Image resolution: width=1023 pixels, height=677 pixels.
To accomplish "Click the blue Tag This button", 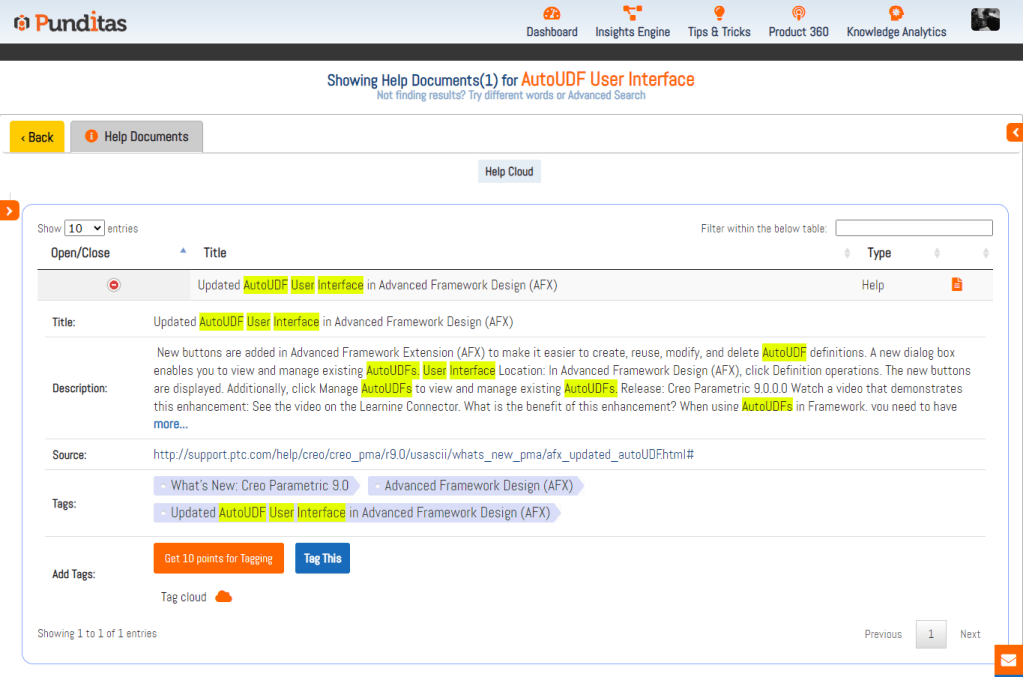I will pyautogui.click(x=322, y=558).
